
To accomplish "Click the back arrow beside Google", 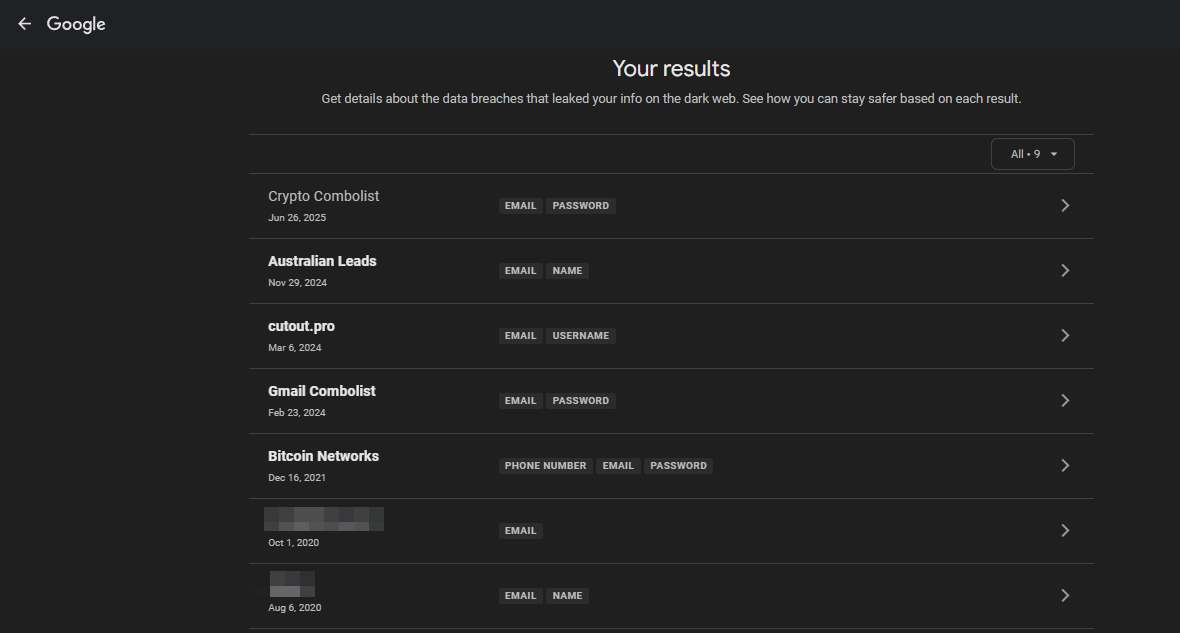I will [25, 24].
